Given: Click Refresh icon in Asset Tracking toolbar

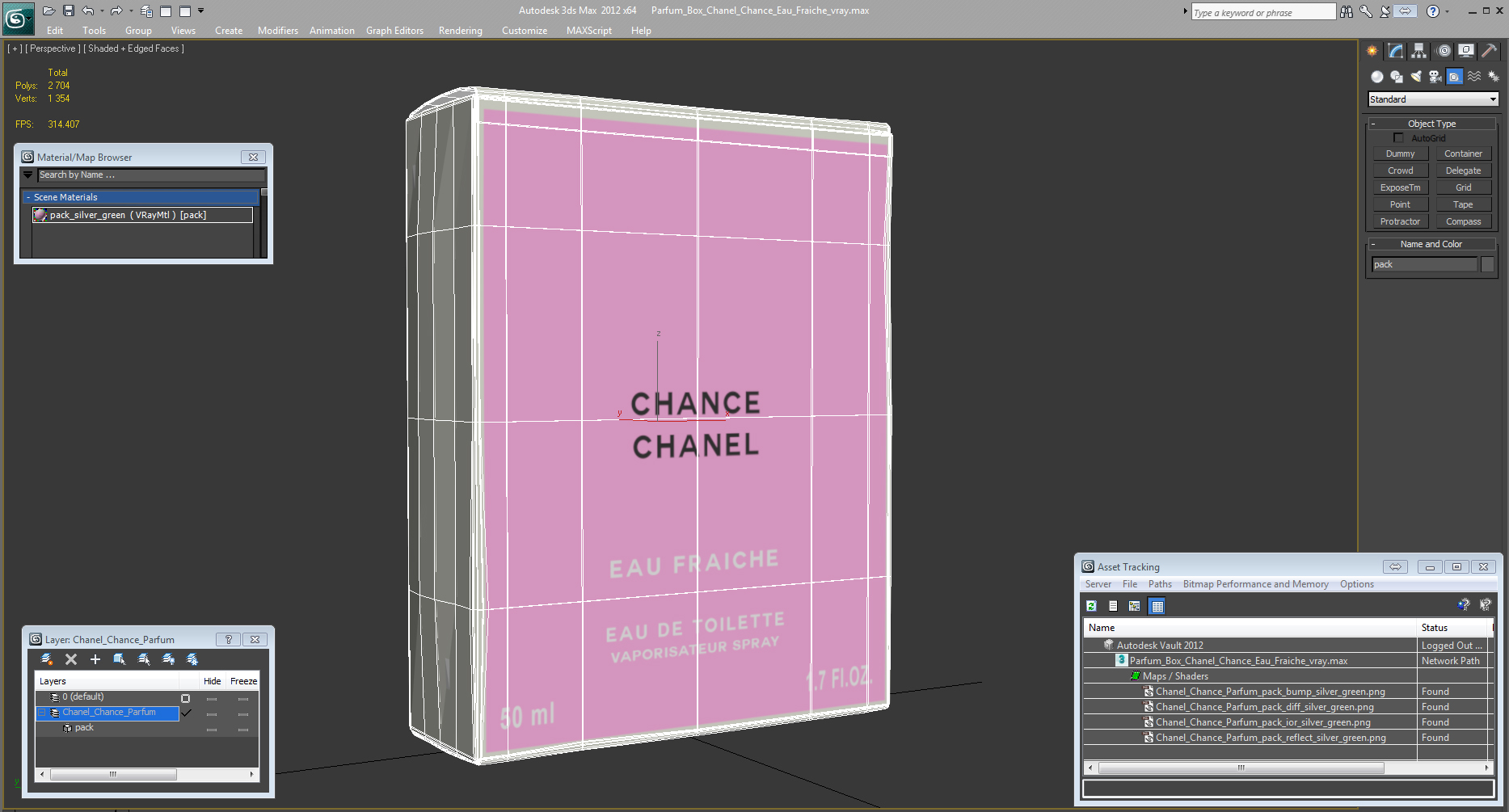Looking at the screenshot, I should click(1091, 606).
